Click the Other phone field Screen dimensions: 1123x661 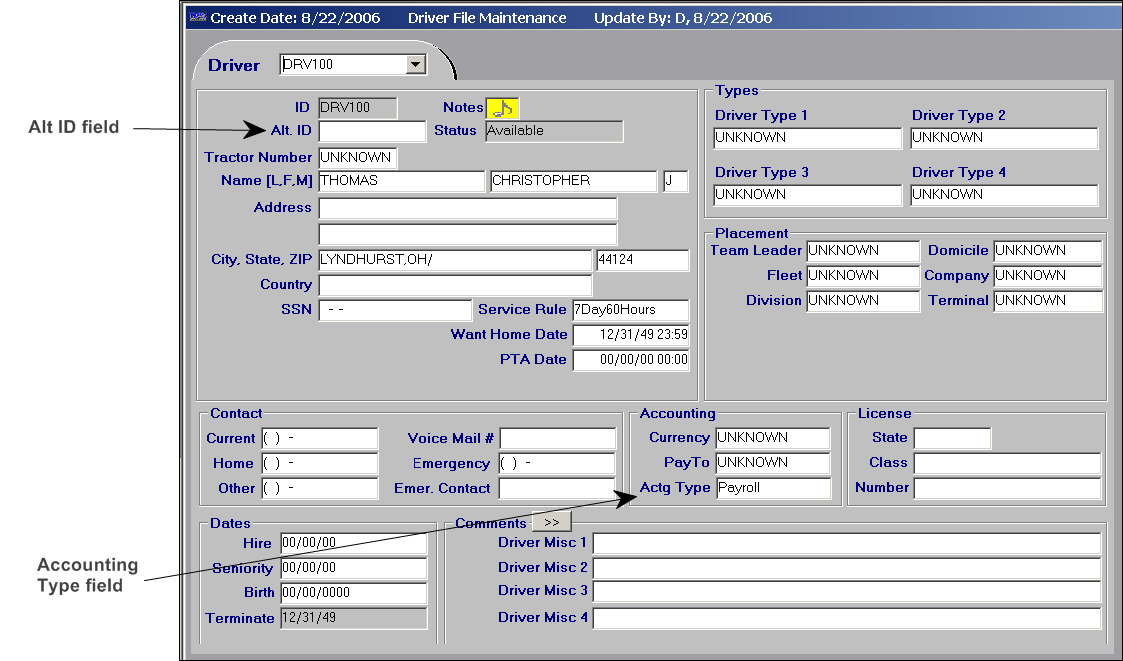tap(319, 488)
